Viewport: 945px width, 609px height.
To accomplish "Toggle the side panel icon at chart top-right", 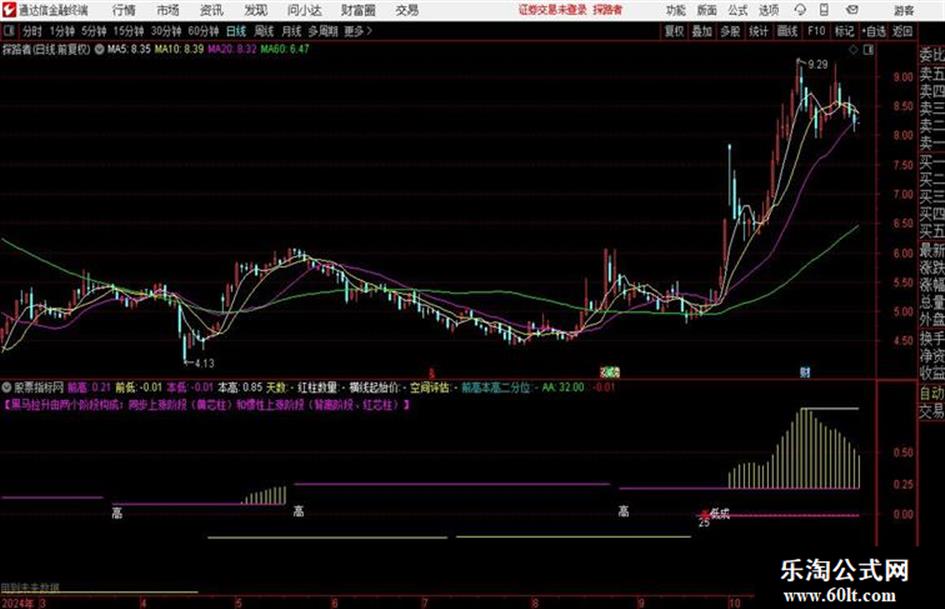I will tap(868, 50).
